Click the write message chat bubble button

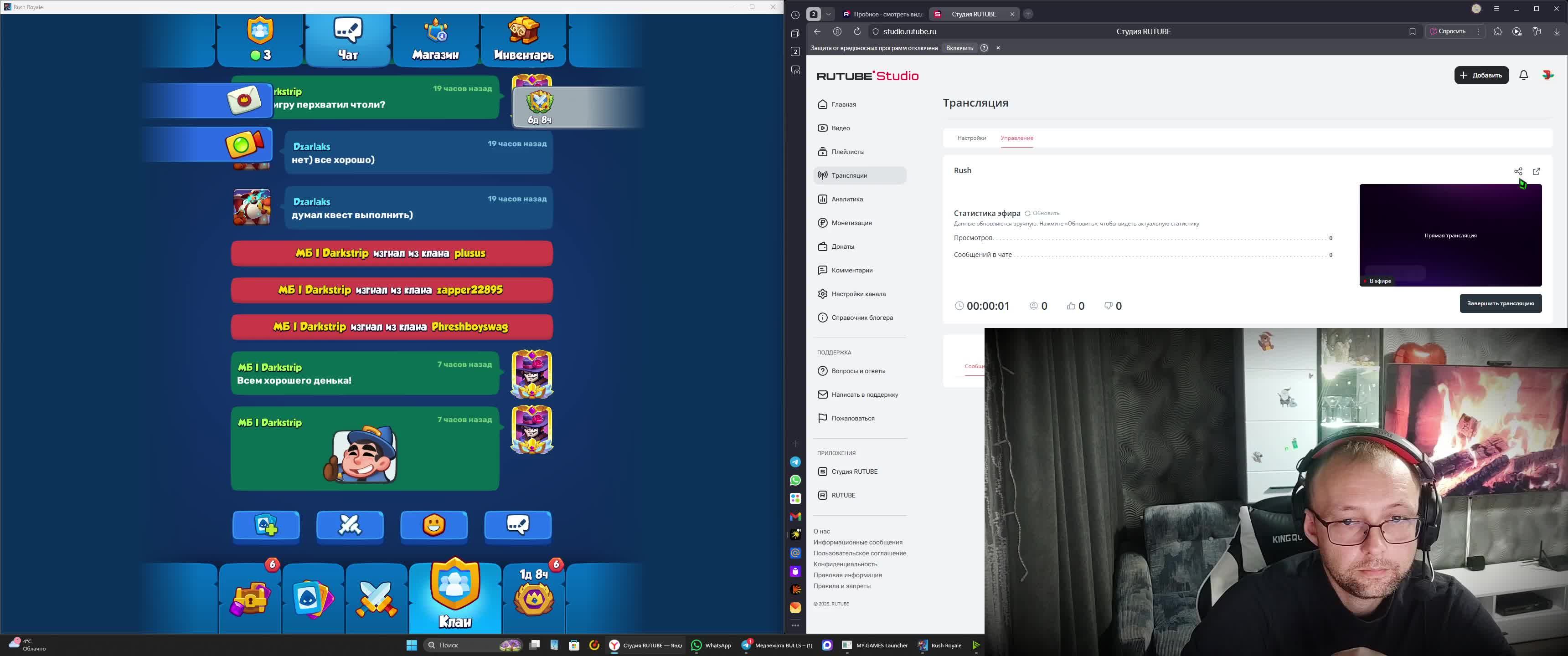[x=517, y=524]
